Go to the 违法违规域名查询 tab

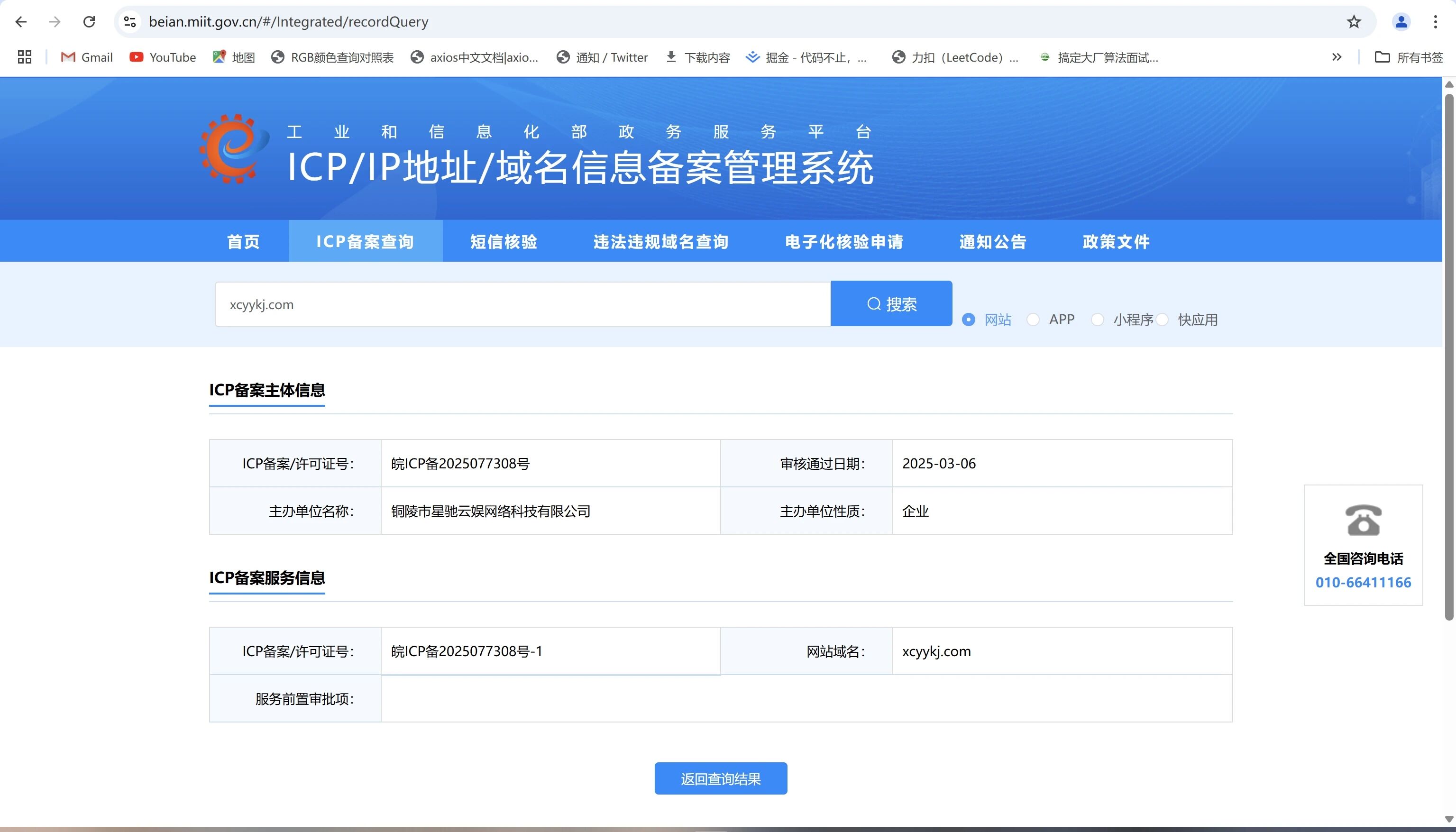(660, 242)
